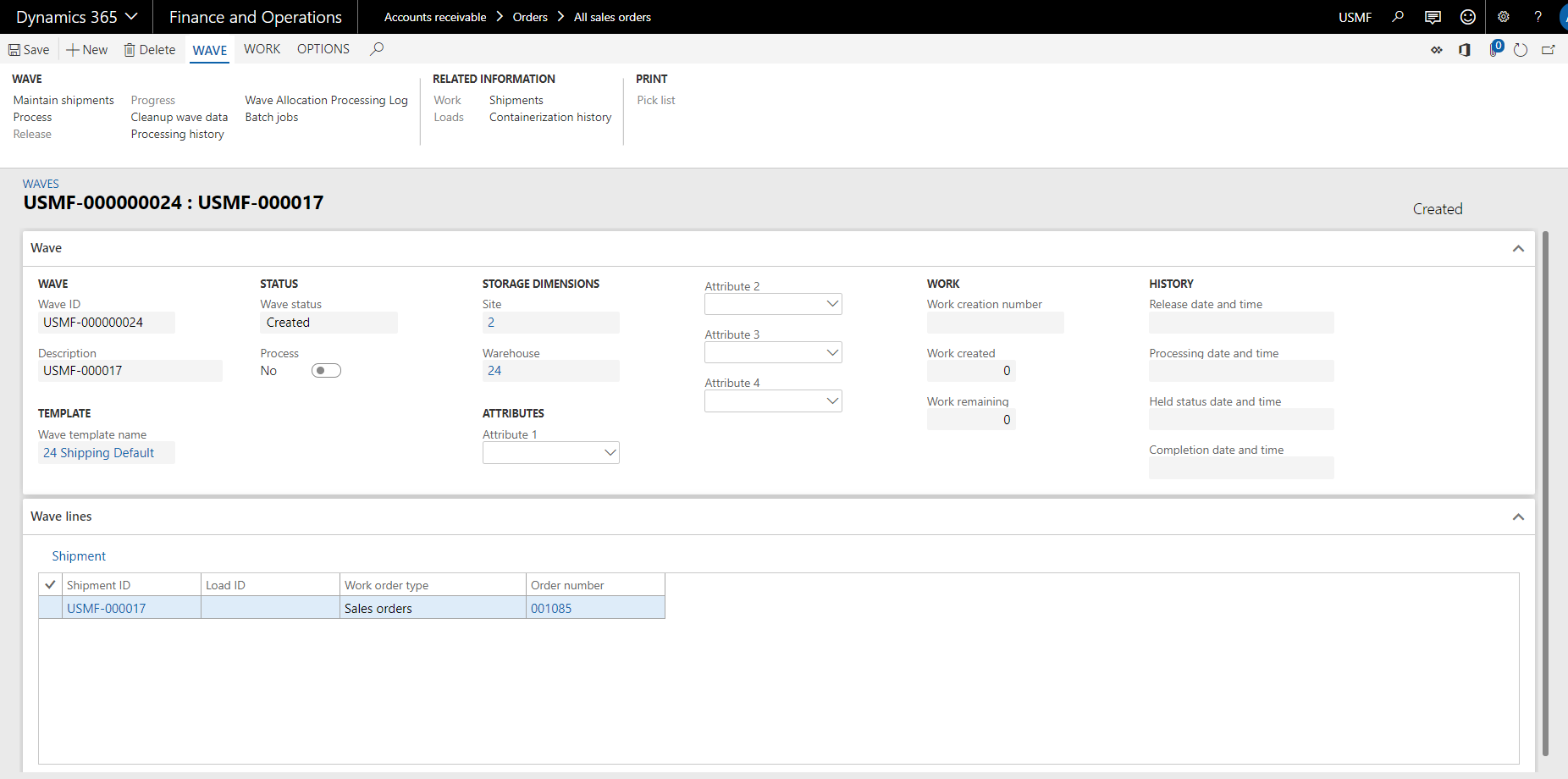Click the attachments paperclip icon
This screenshot has height=779, width=1568.
click(1494, 50)
